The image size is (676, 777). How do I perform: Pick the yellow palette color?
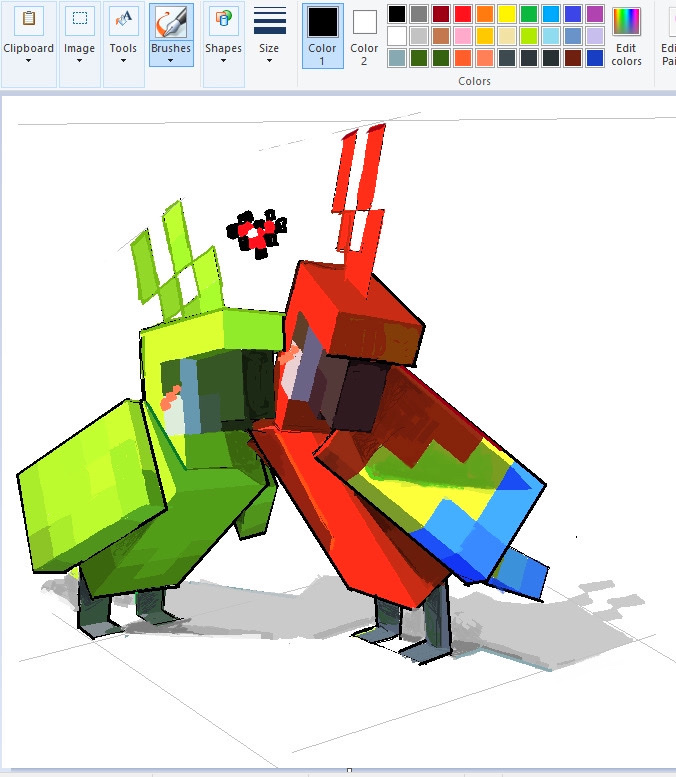click(x=507, y=14)
